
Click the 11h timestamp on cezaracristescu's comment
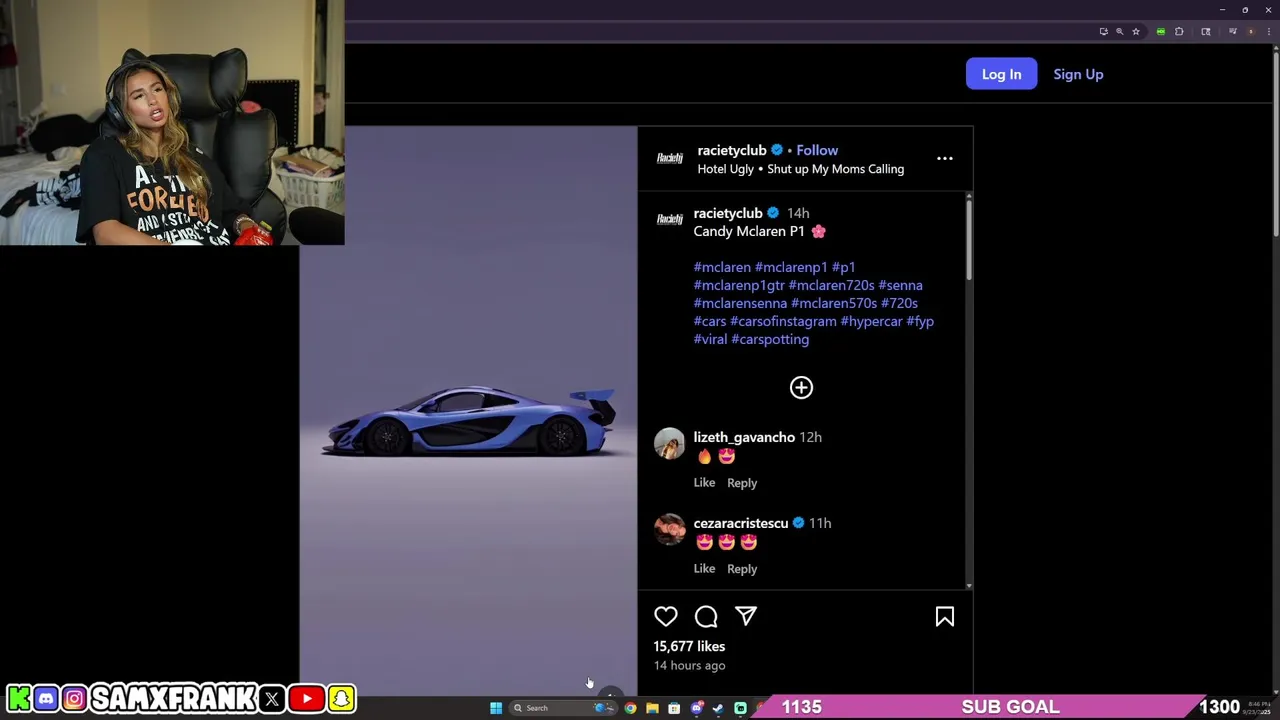pos(820,523)
